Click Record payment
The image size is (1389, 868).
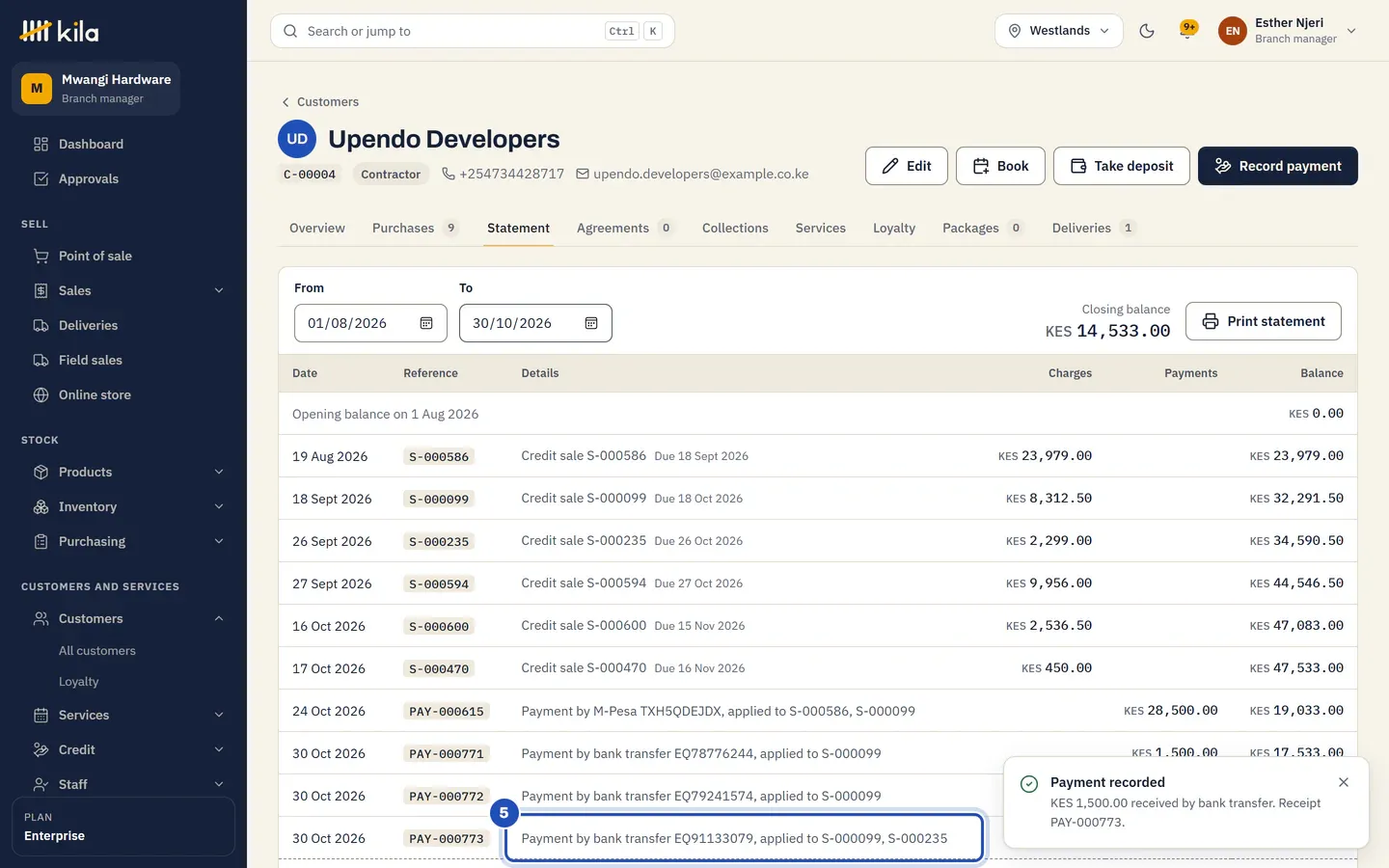(x=1278, y=166)
